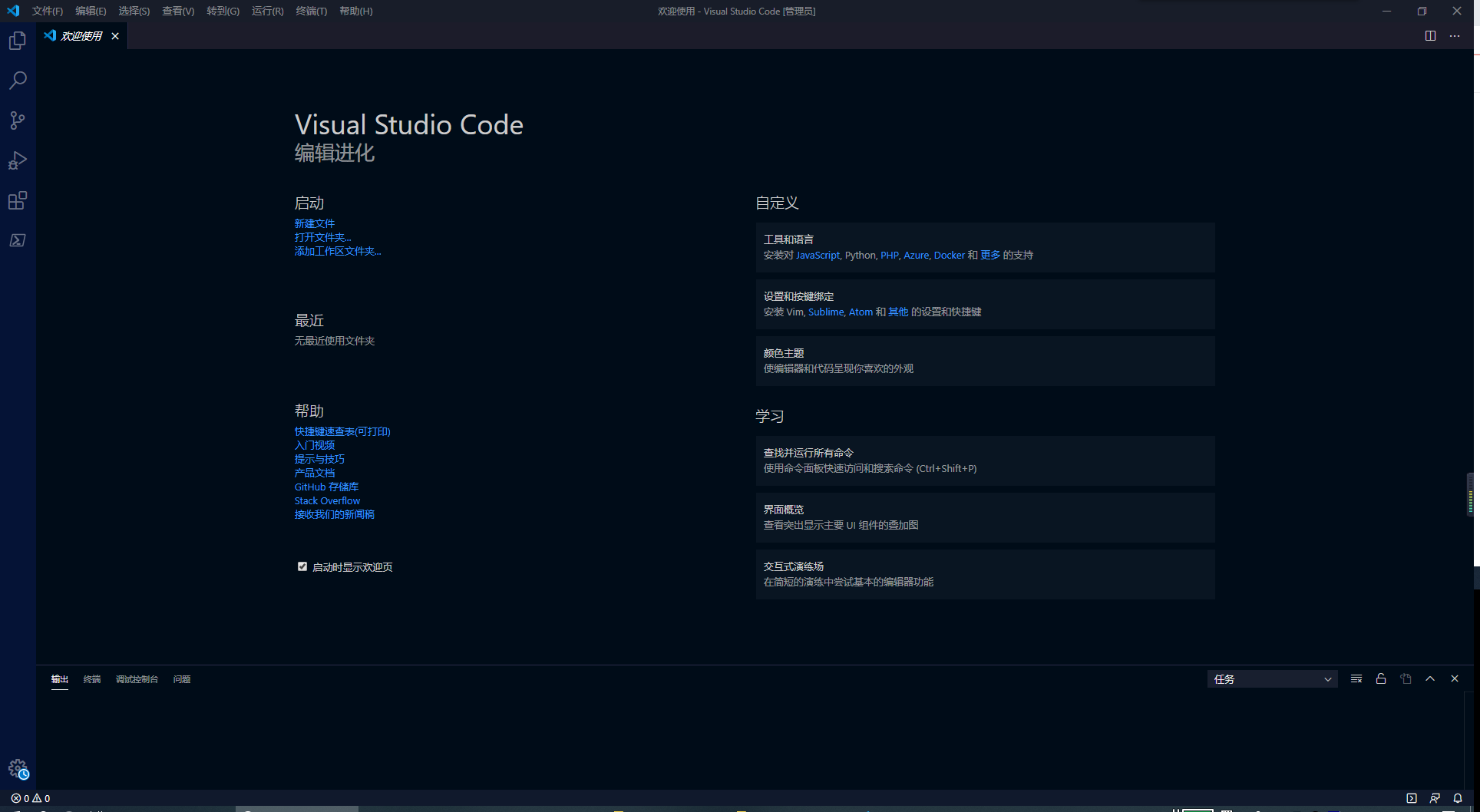Viewport: 1480px width, 812px height.
Task: Open the 提示与技巧 link
Action: pyautogui.click(x=320, y=459)
